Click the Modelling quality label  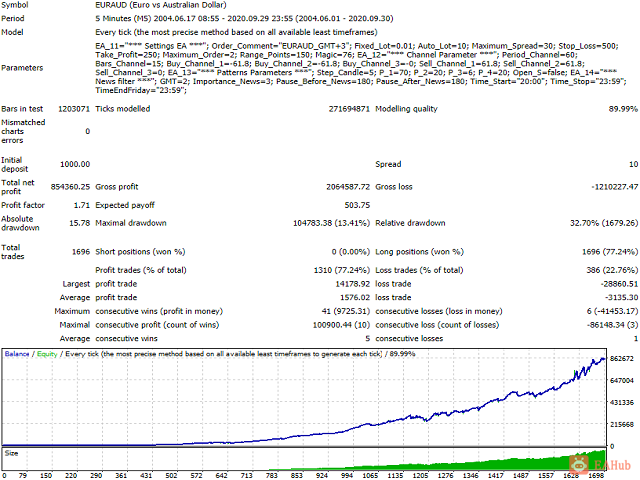coord(406,109)
